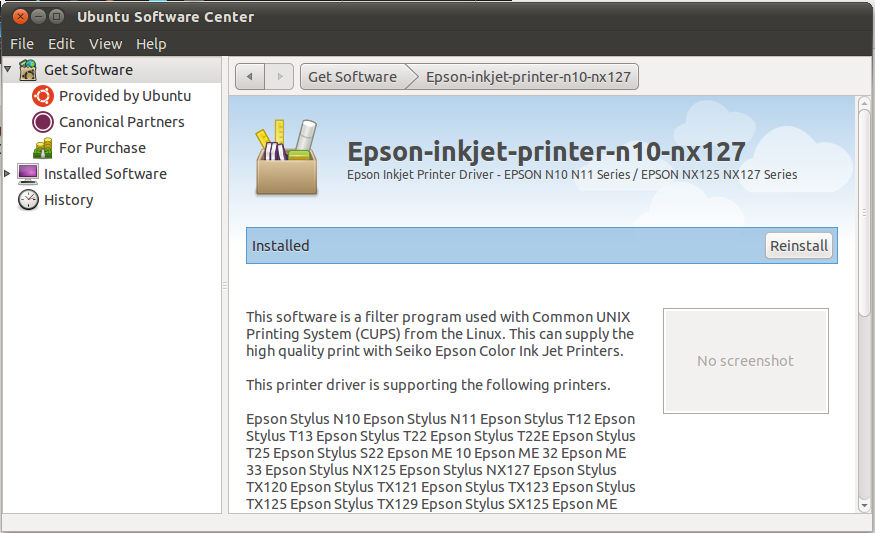Expand the Installed Software tree section
This screenshot has height=533, width=875.
[x=7, y=174]
